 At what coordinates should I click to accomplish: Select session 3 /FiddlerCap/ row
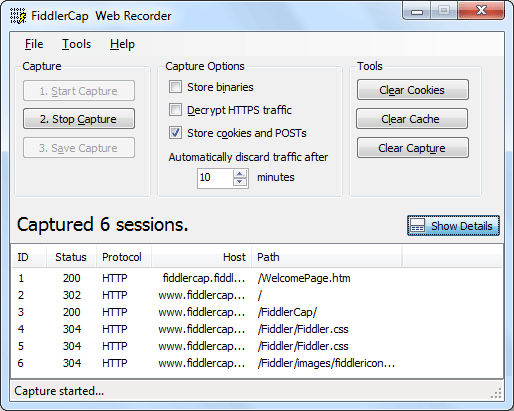pos(257,312)
